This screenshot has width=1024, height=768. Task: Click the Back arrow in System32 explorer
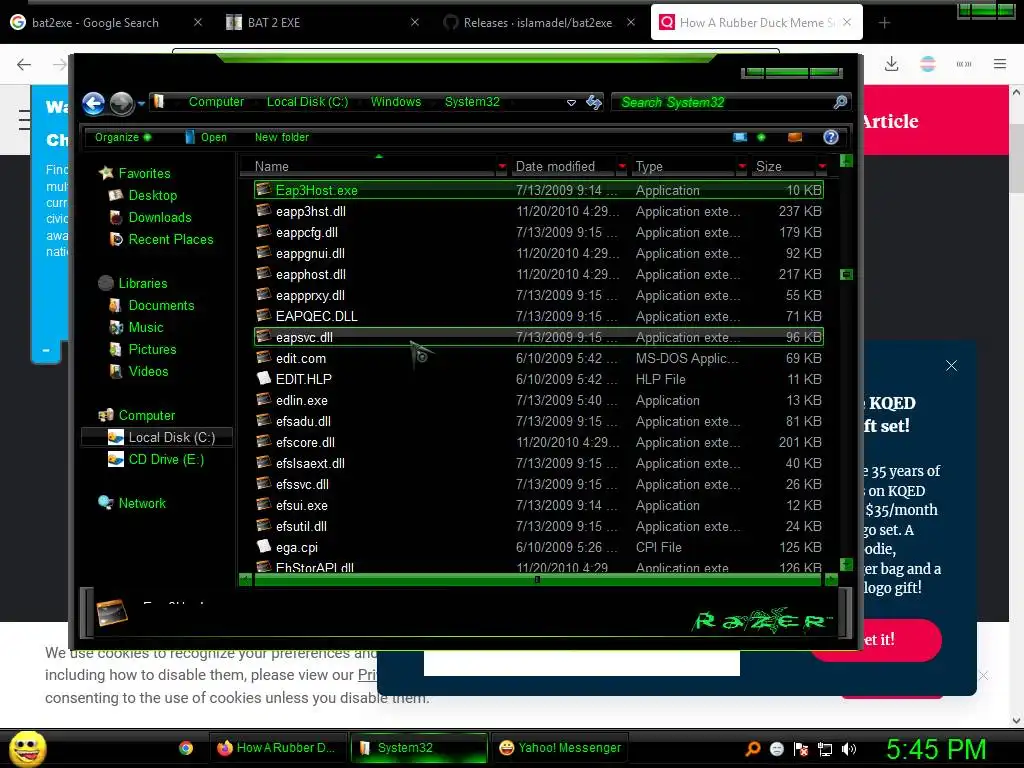tap(93, 103)
